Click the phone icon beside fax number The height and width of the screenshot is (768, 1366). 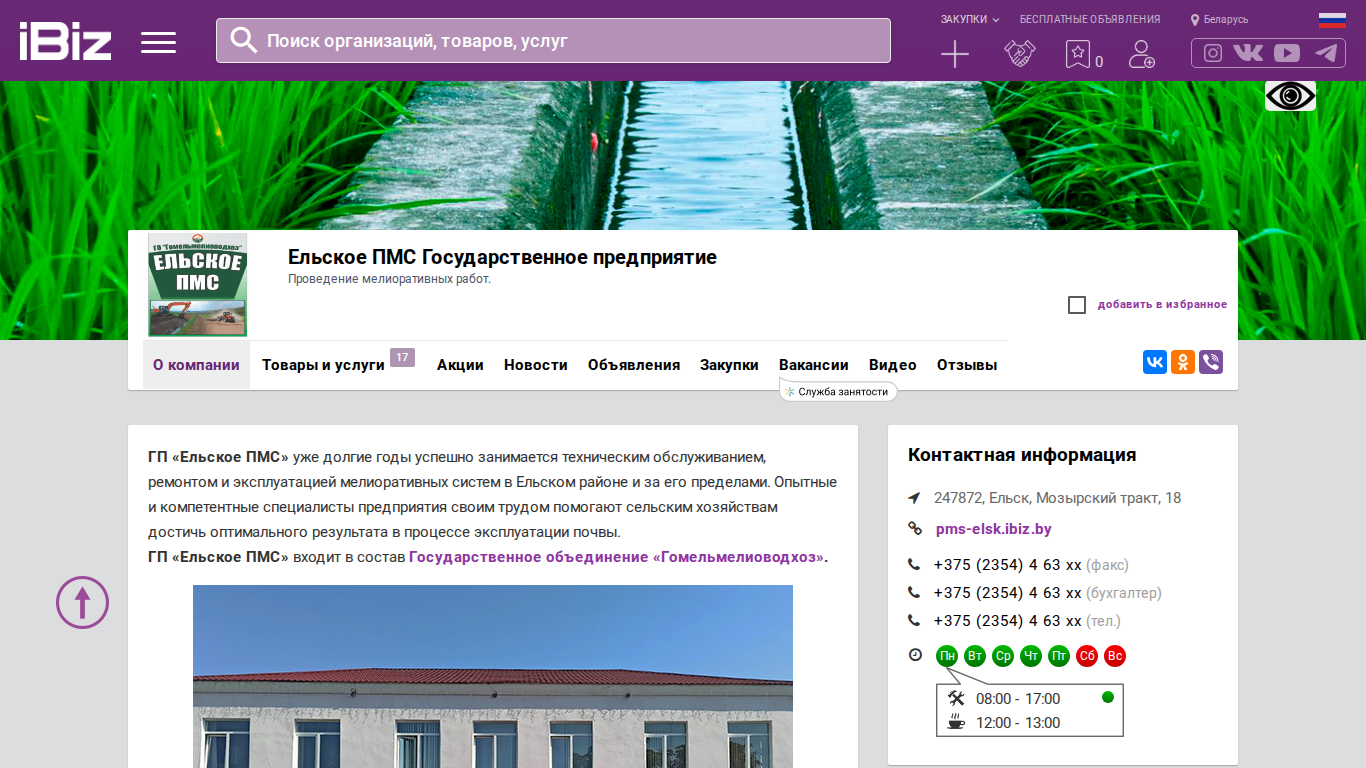(x=914, y=565)
